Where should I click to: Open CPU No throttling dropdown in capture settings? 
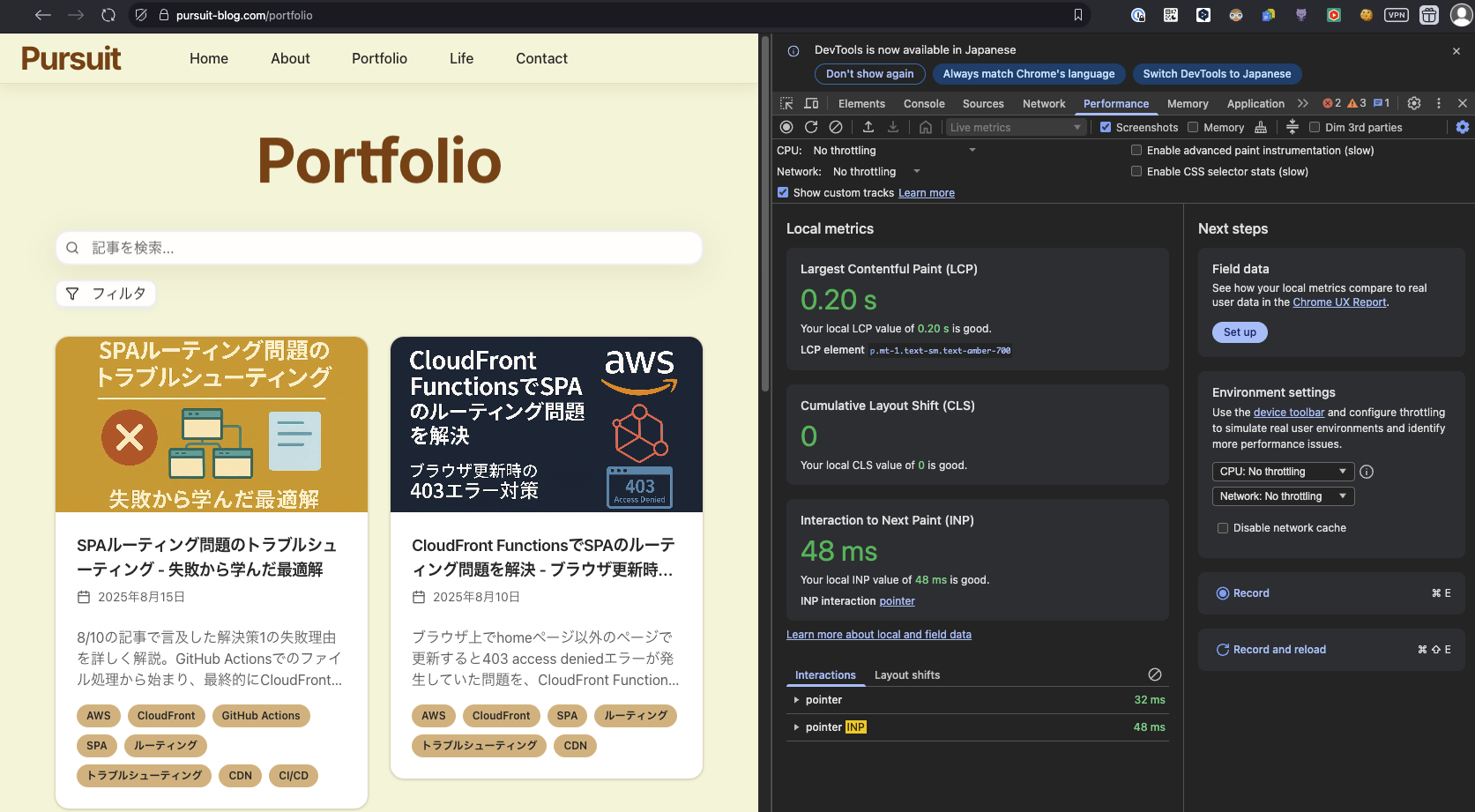pyautogui.click(x=894, y=151)
